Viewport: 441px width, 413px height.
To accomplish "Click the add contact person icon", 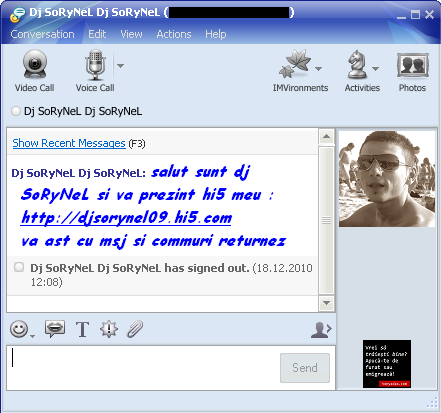I will click(321, 330).
